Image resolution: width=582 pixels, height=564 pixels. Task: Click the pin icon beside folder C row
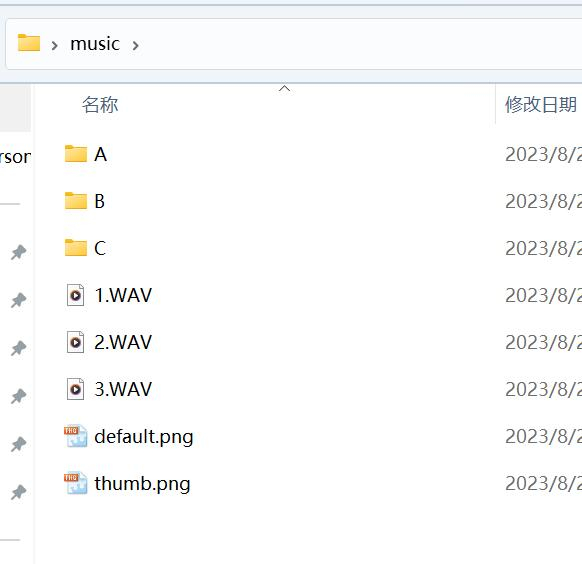19,252
